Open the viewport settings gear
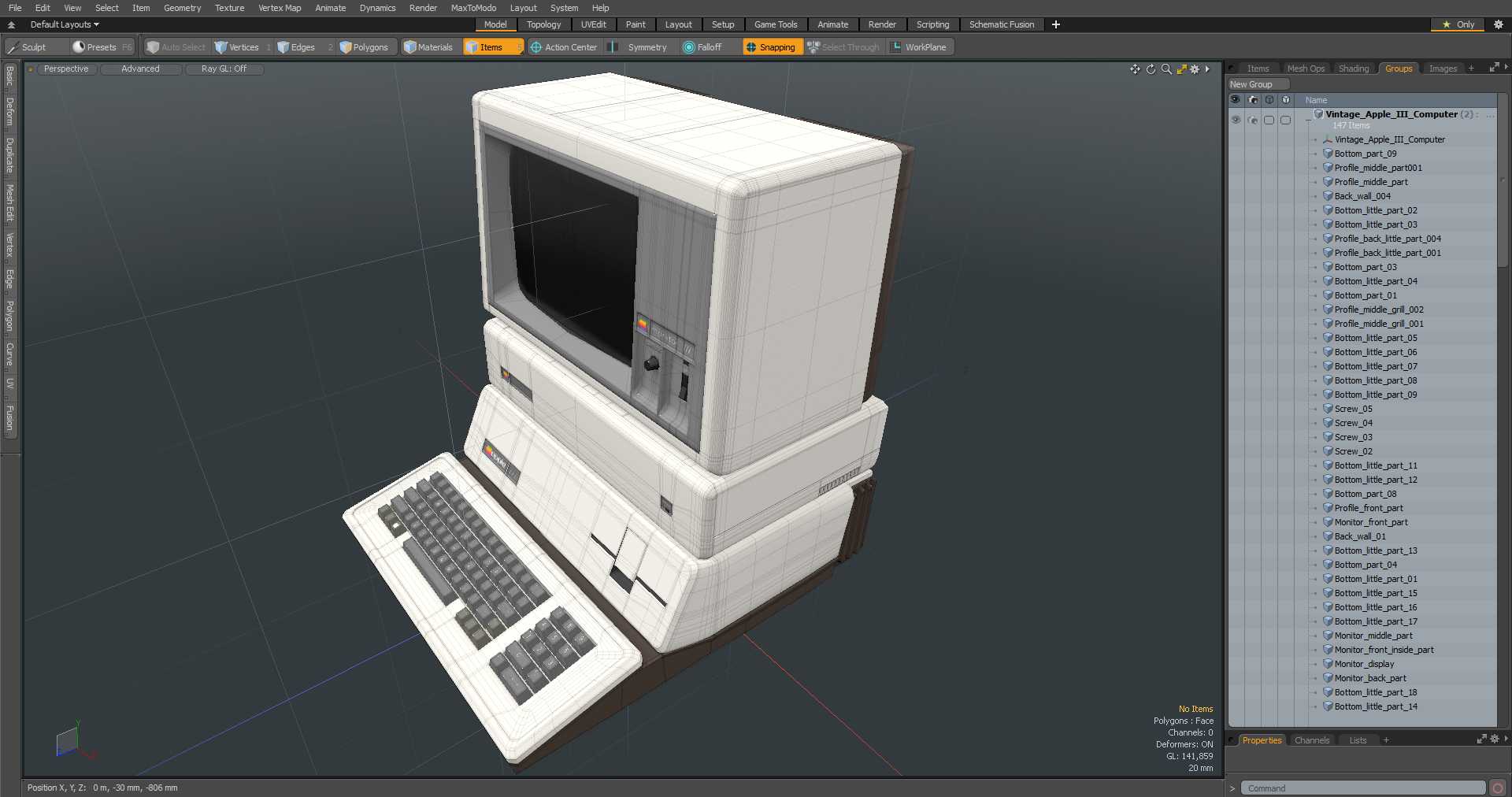The width and height of the screenshot is (1512, 797). pyautogui.click(x=1195, y=69)
